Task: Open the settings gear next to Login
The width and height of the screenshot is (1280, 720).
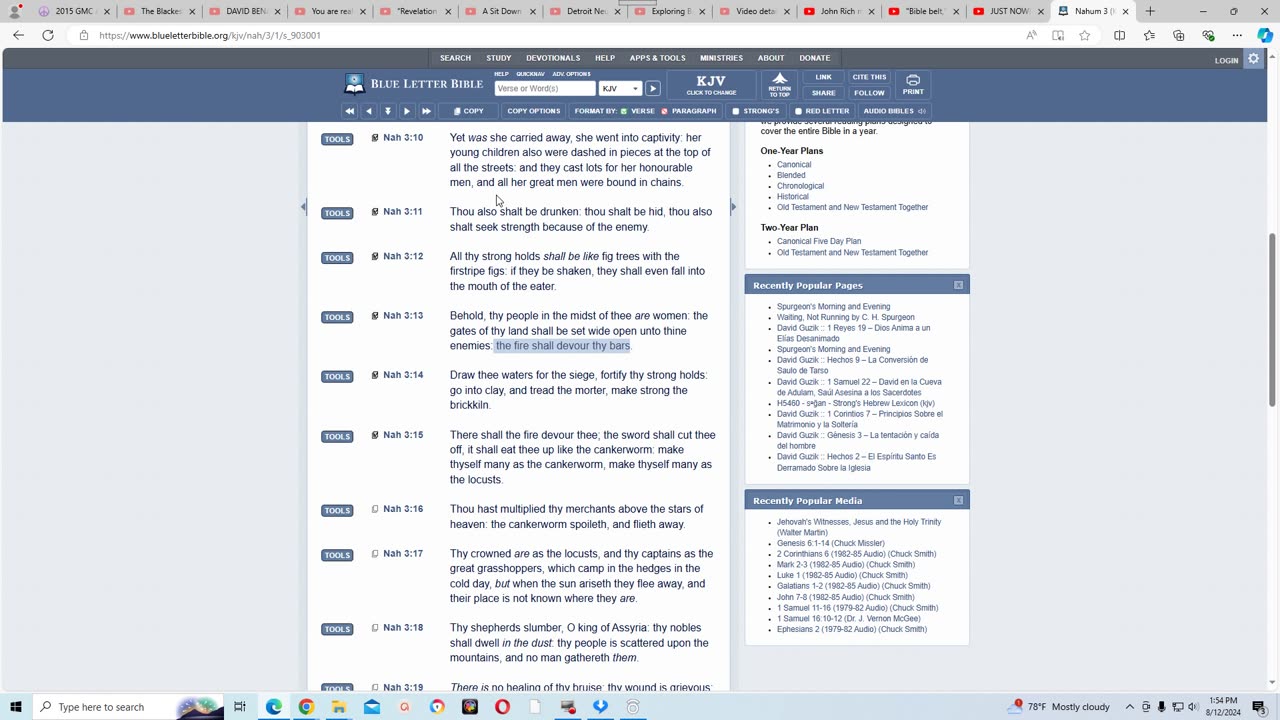Action: pos(1254,60)
